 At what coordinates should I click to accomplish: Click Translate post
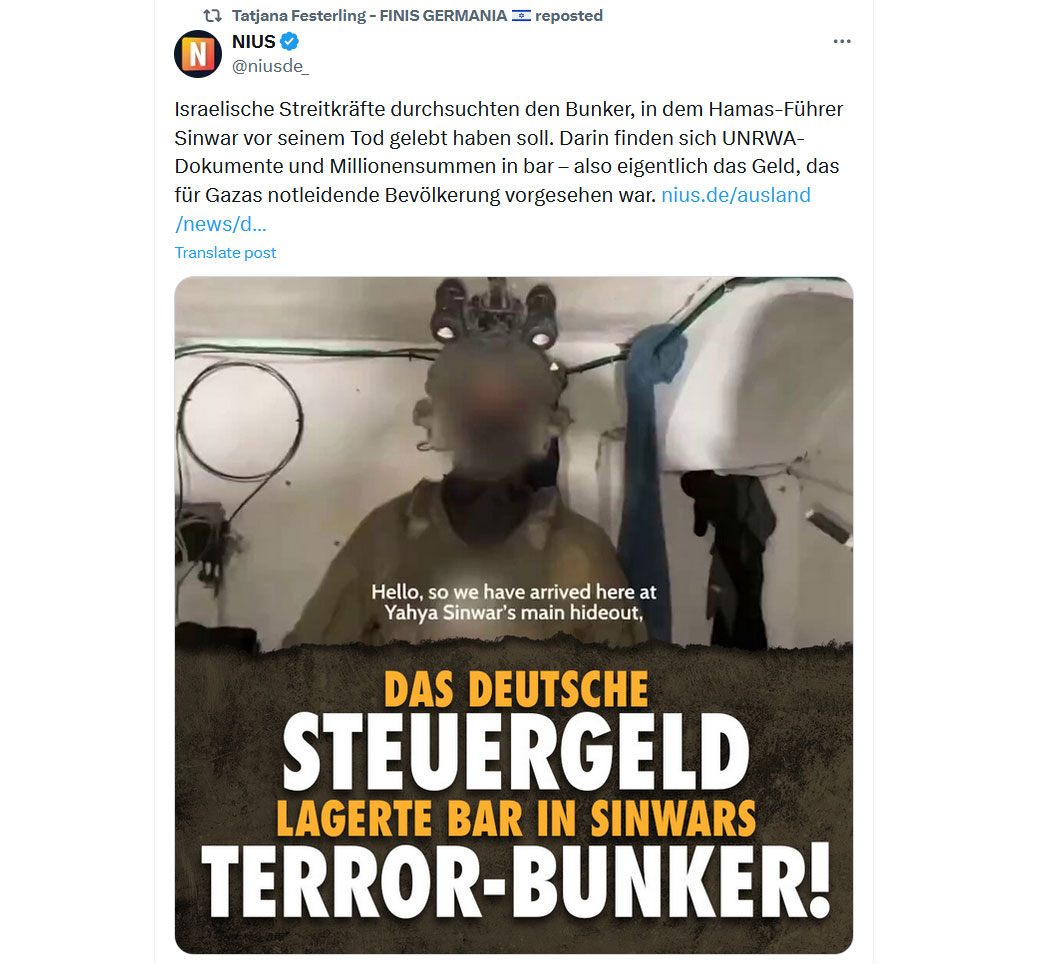(225, 252)
